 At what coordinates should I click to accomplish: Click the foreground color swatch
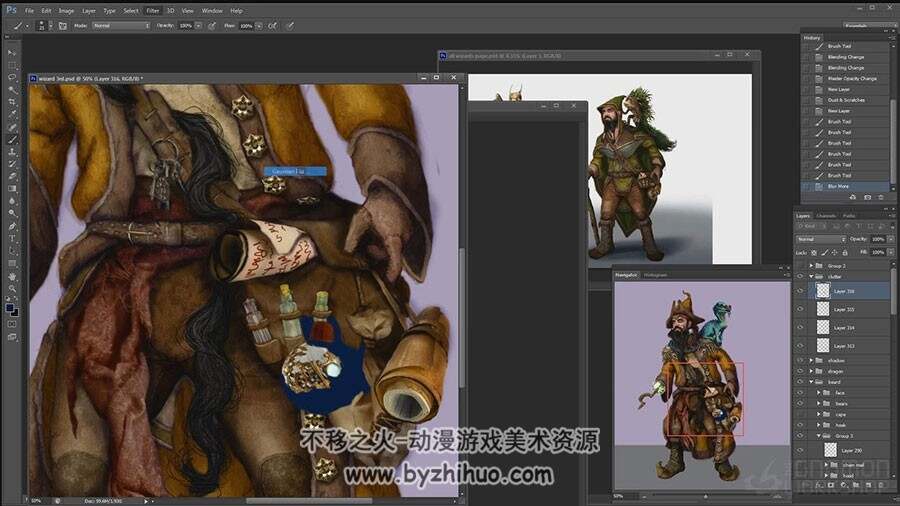tap(10, 309)
